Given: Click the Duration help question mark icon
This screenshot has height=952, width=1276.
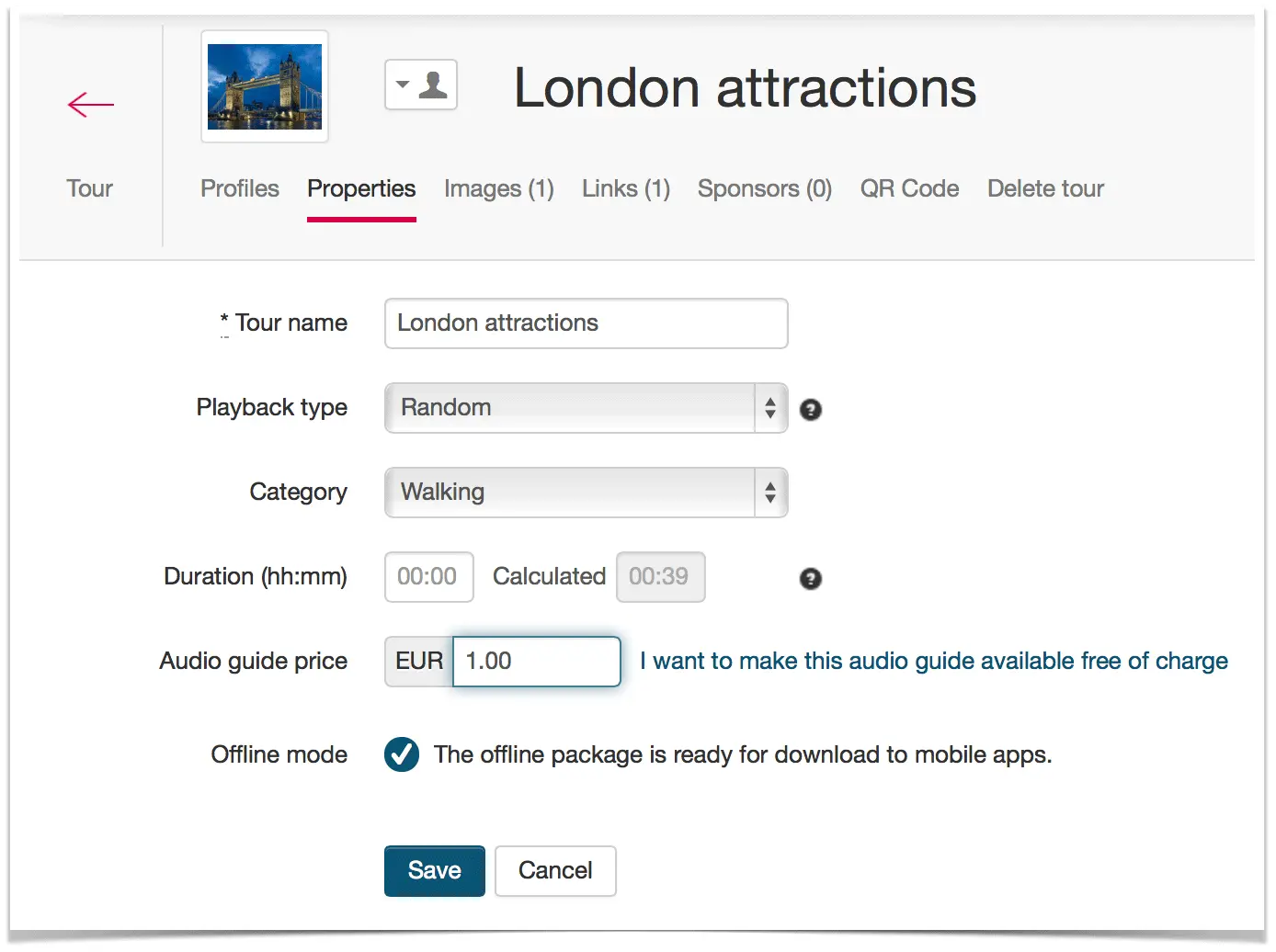Looking at the screenshot, I should click(x=810, y=579).
